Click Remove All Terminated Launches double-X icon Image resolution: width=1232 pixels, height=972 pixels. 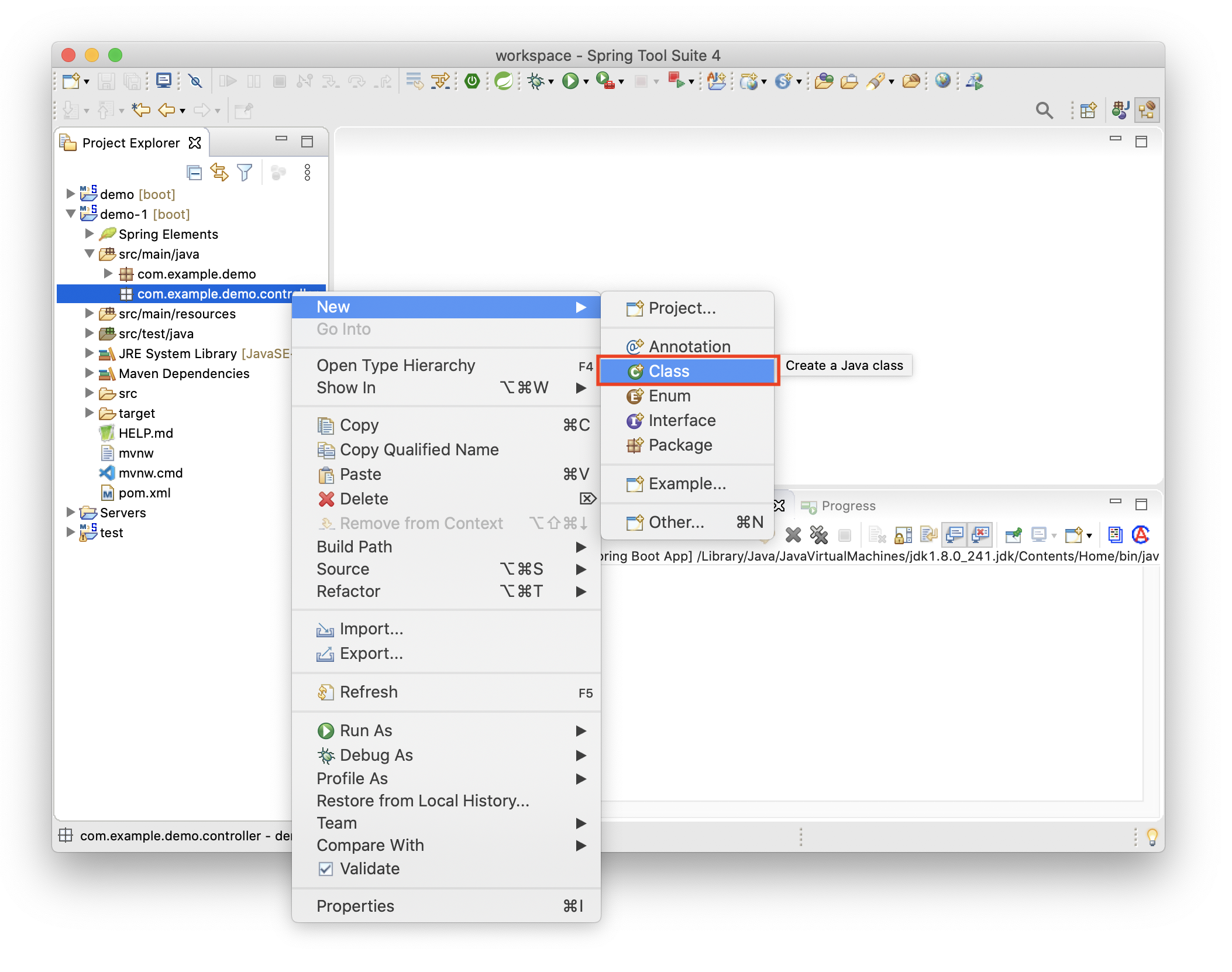point(819,535)
